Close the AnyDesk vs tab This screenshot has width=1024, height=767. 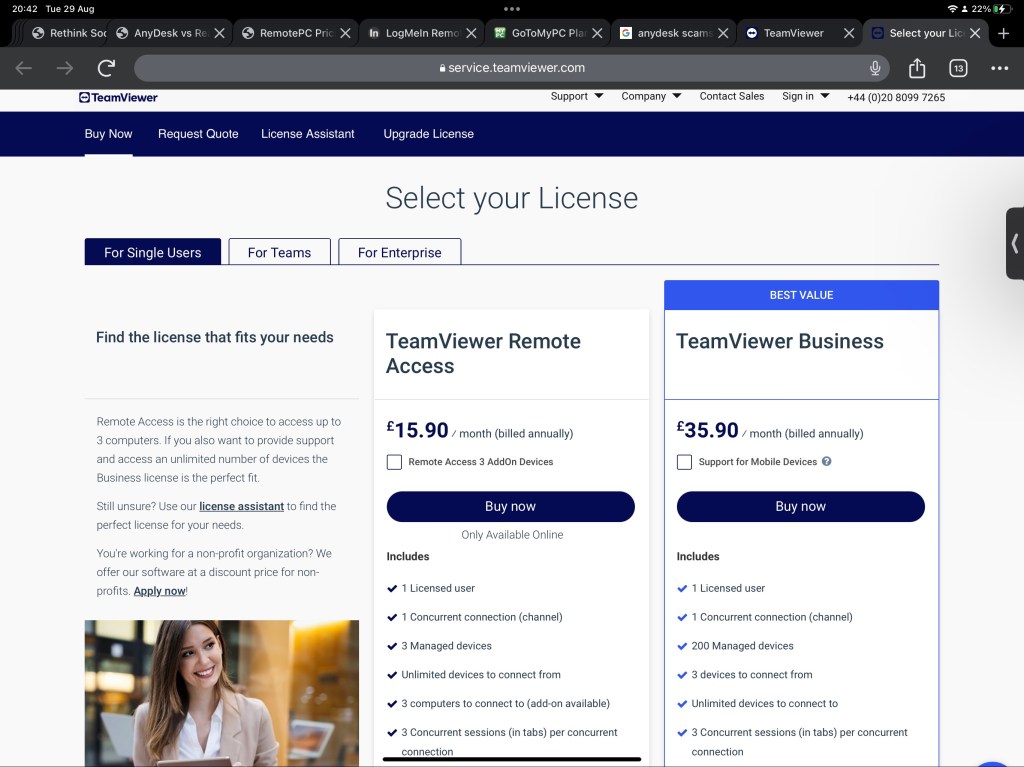click(219, 33)
